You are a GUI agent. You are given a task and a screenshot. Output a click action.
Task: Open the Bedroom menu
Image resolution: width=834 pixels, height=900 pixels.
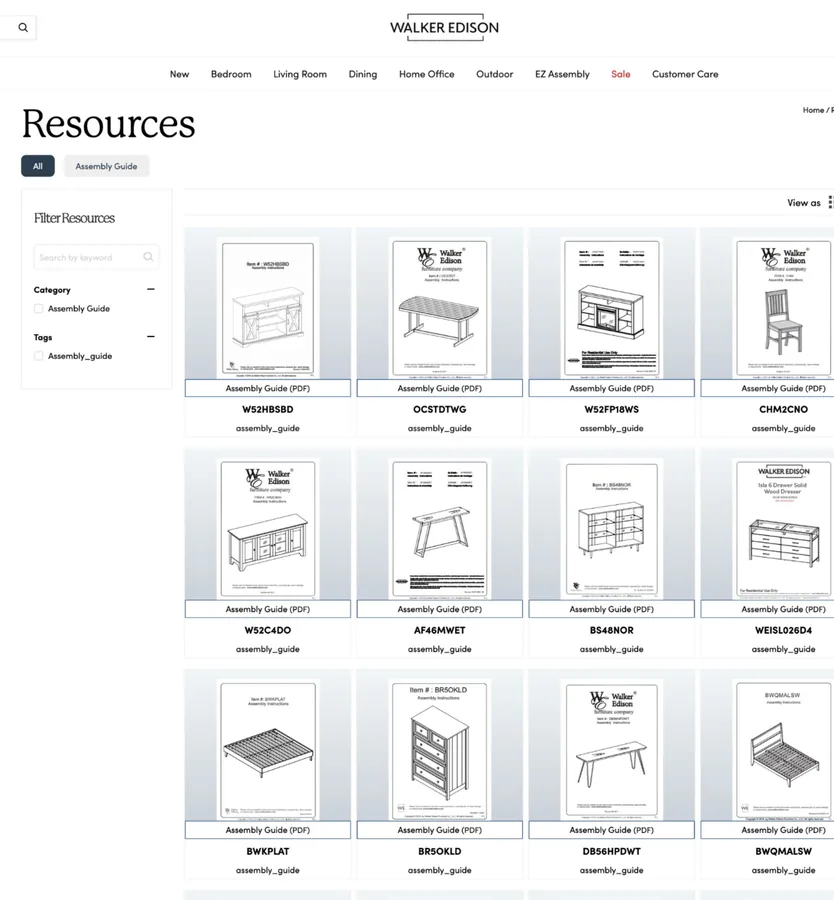point(231,74)
